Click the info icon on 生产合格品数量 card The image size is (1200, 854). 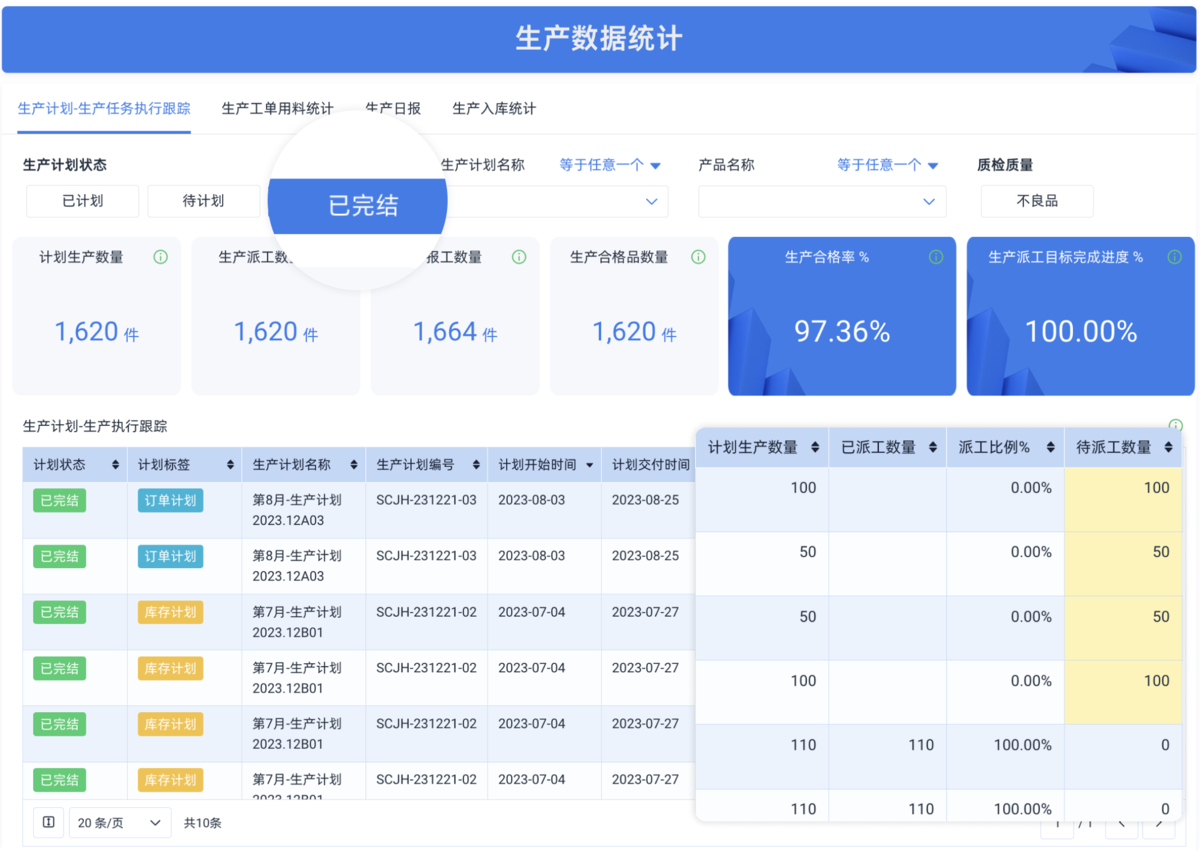click(x=698, y=257)
